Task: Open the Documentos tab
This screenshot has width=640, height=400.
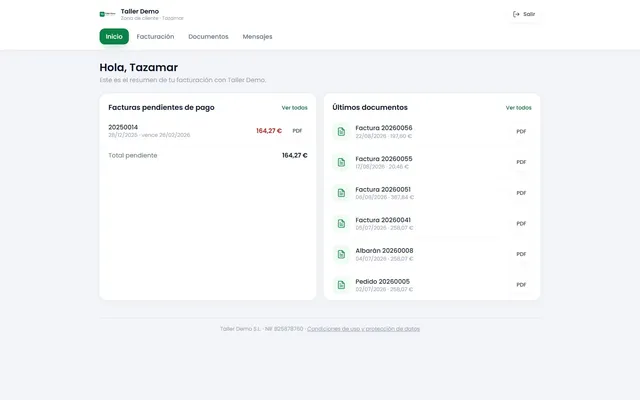Action: [208, 37]
